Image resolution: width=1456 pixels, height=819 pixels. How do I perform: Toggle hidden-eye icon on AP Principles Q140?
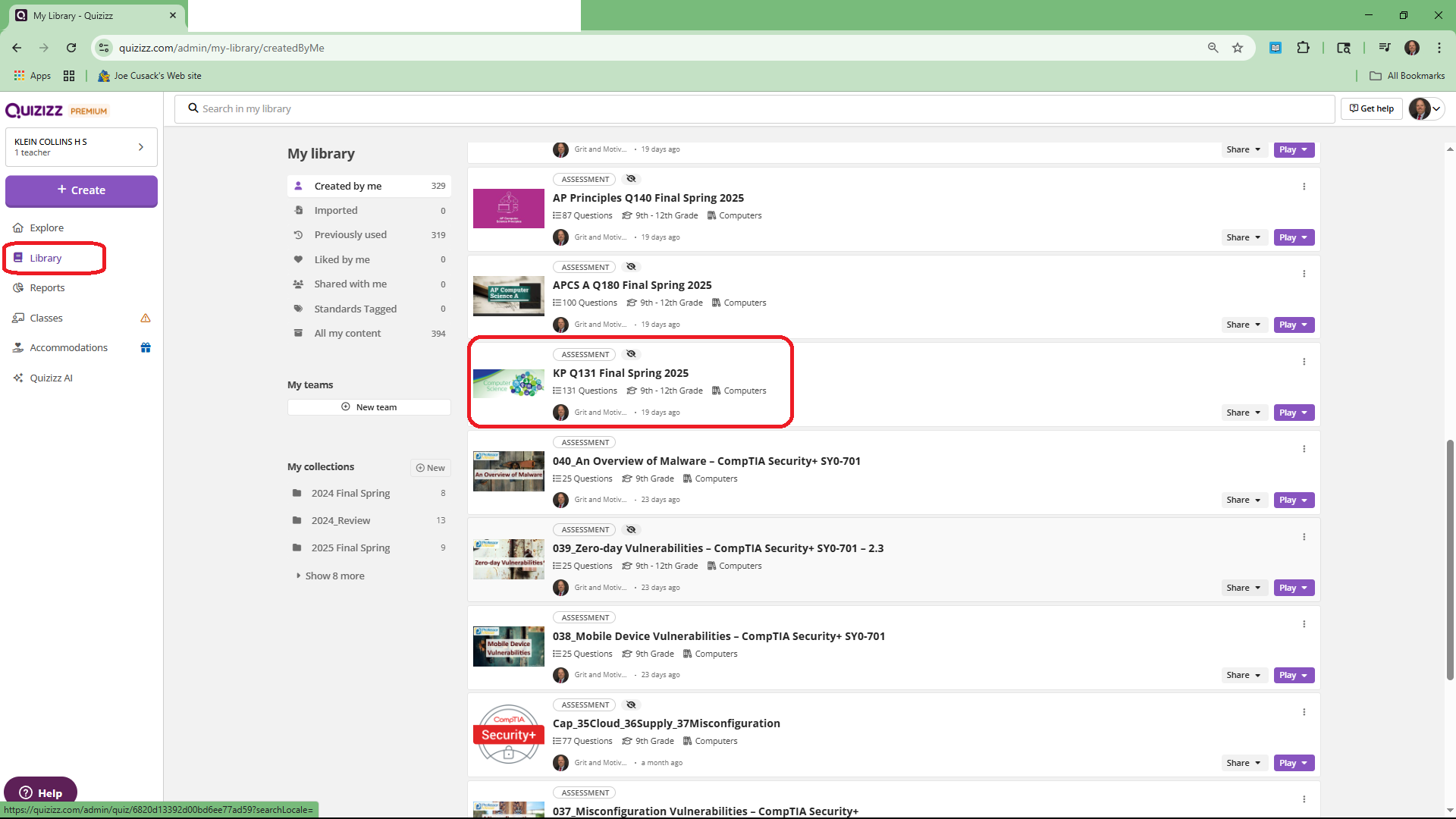[631, 179]
